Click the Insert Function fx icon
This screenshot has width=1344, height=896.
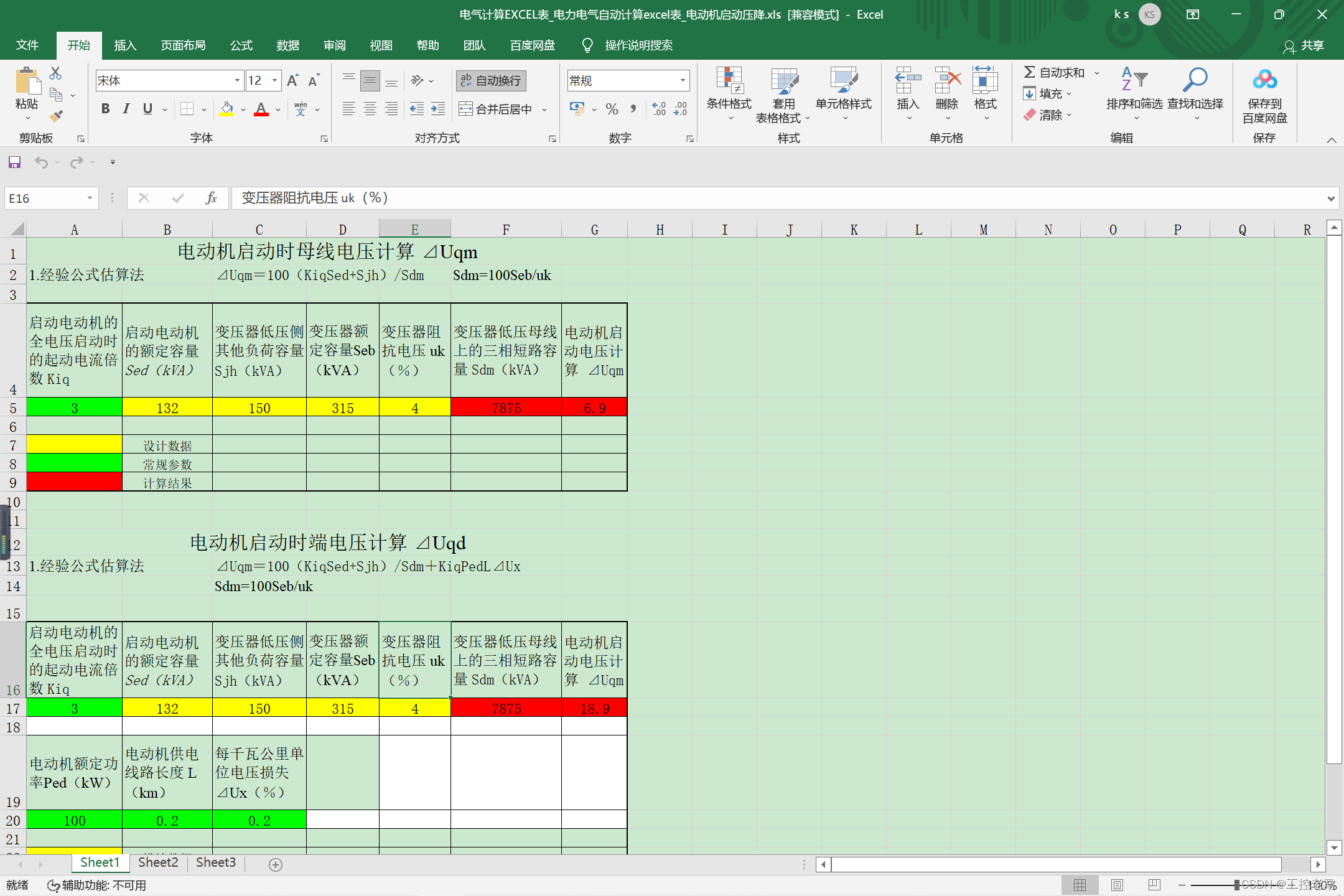click(x=211, y=198)
